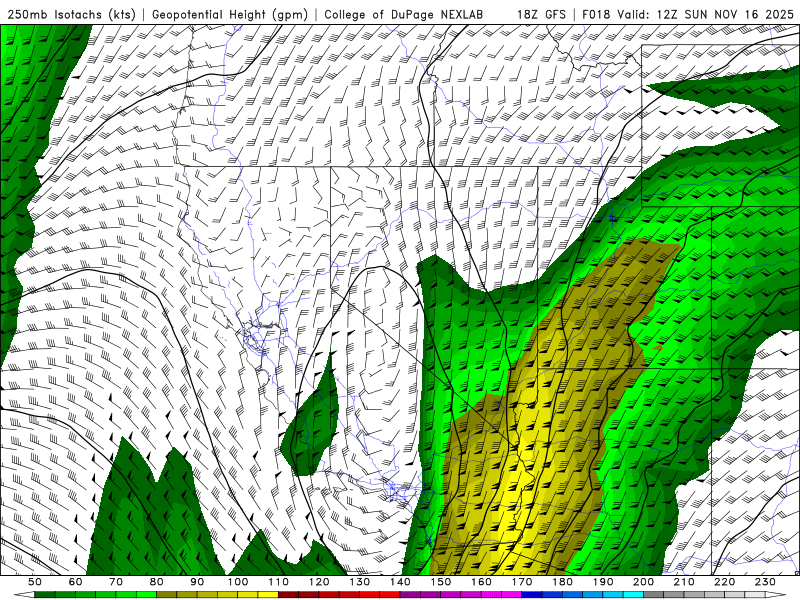Viewport: 800px width, 600px height.
Task: Click the '130' label on the color scale
Action: (x=359, y=582)
